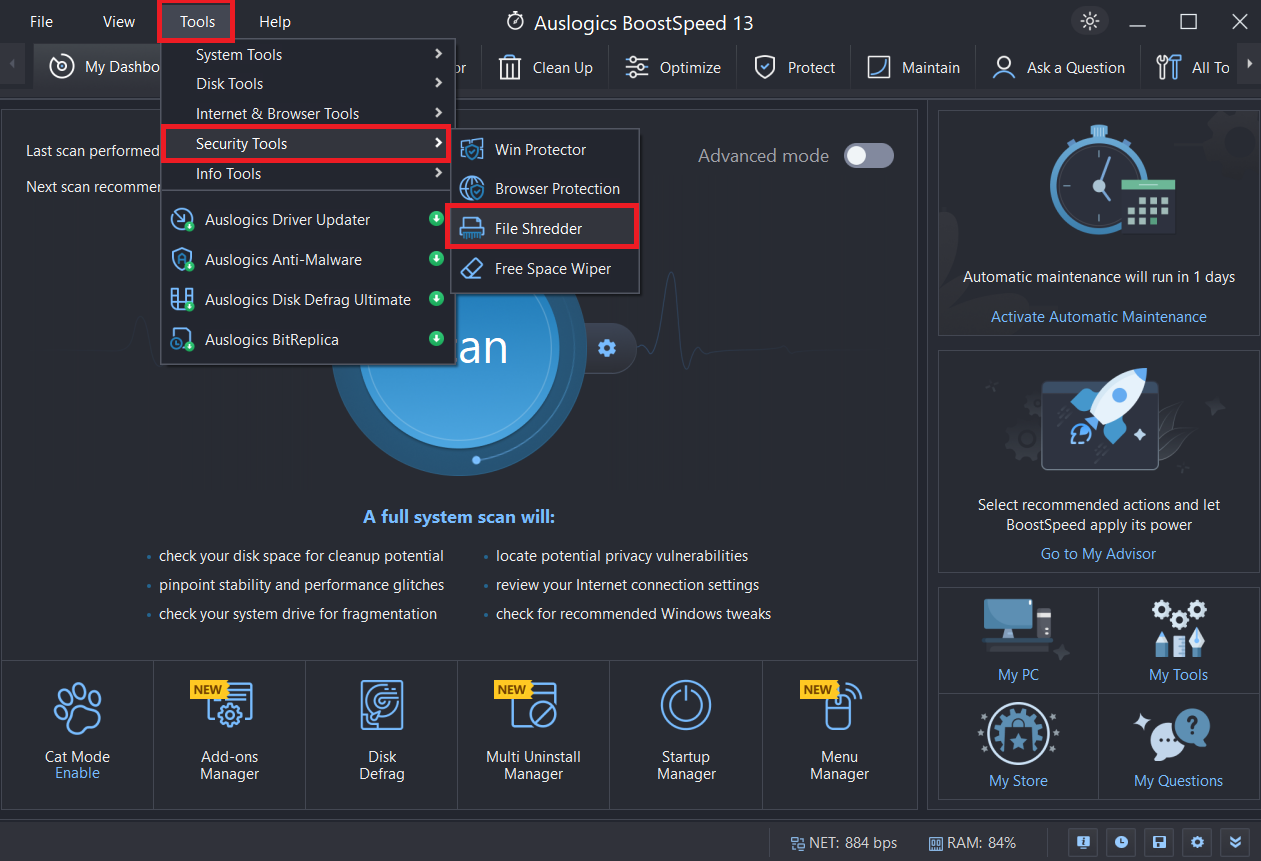
Task: Switch to the Protect tab
Action: tap(795, 67)
